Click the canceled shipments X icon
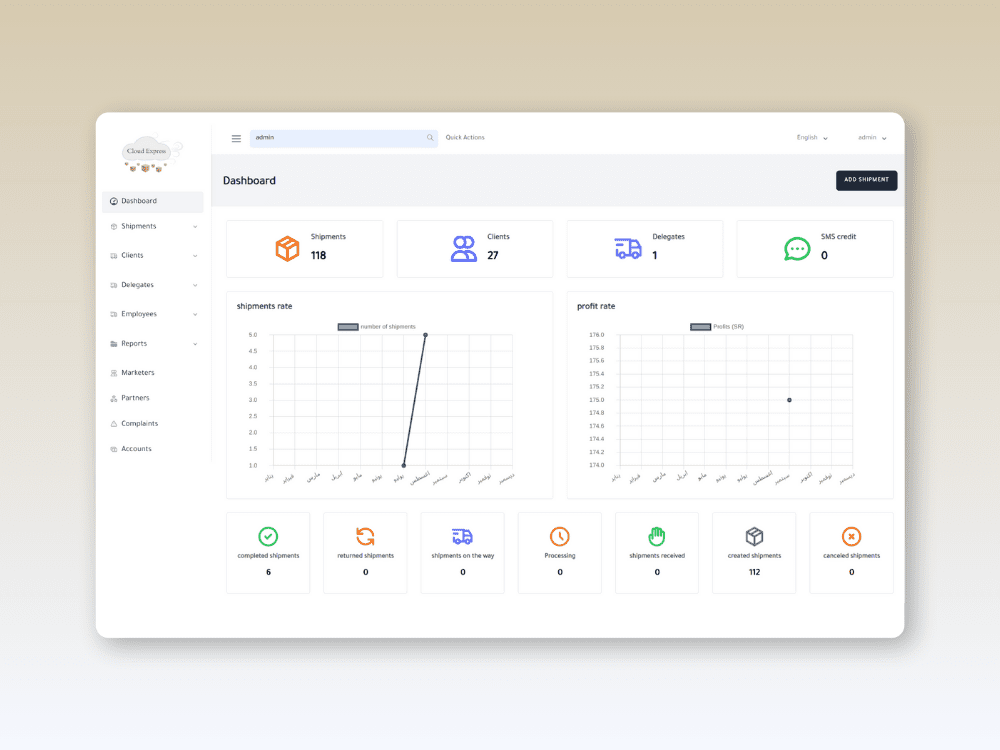The width and height of the screenshot is (1000, 750). coord(851,536)
